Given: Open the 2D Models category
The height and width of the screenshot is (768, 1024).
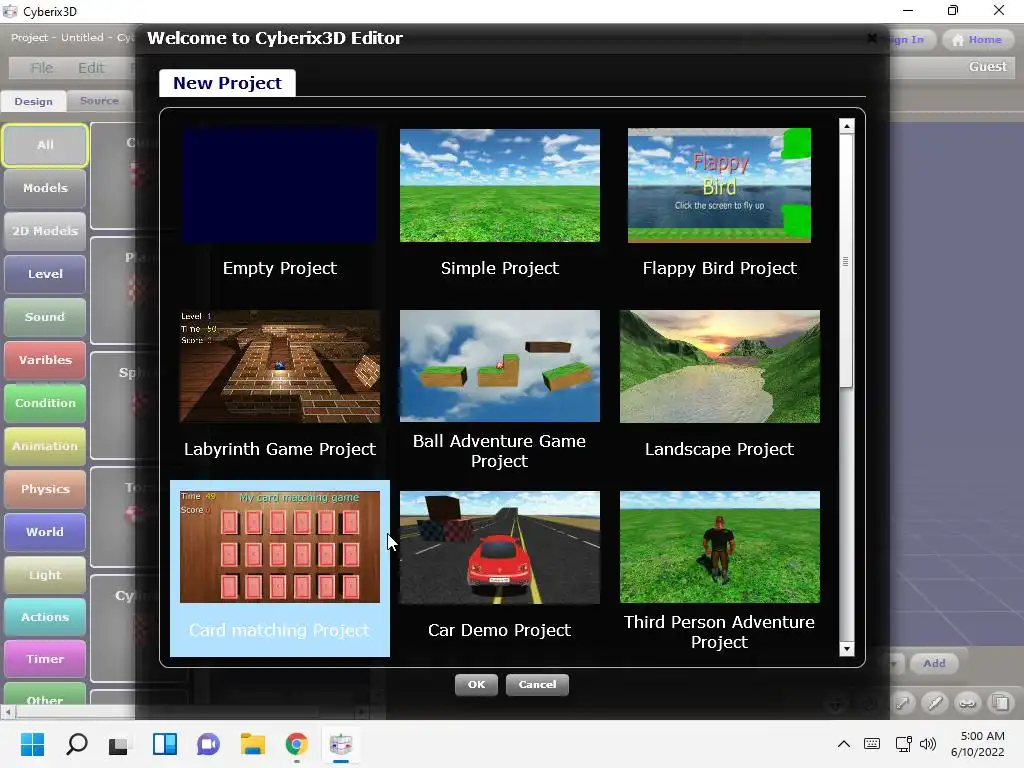Looking at the screenshot, I should pyautogui.click(x=45, y=231).
